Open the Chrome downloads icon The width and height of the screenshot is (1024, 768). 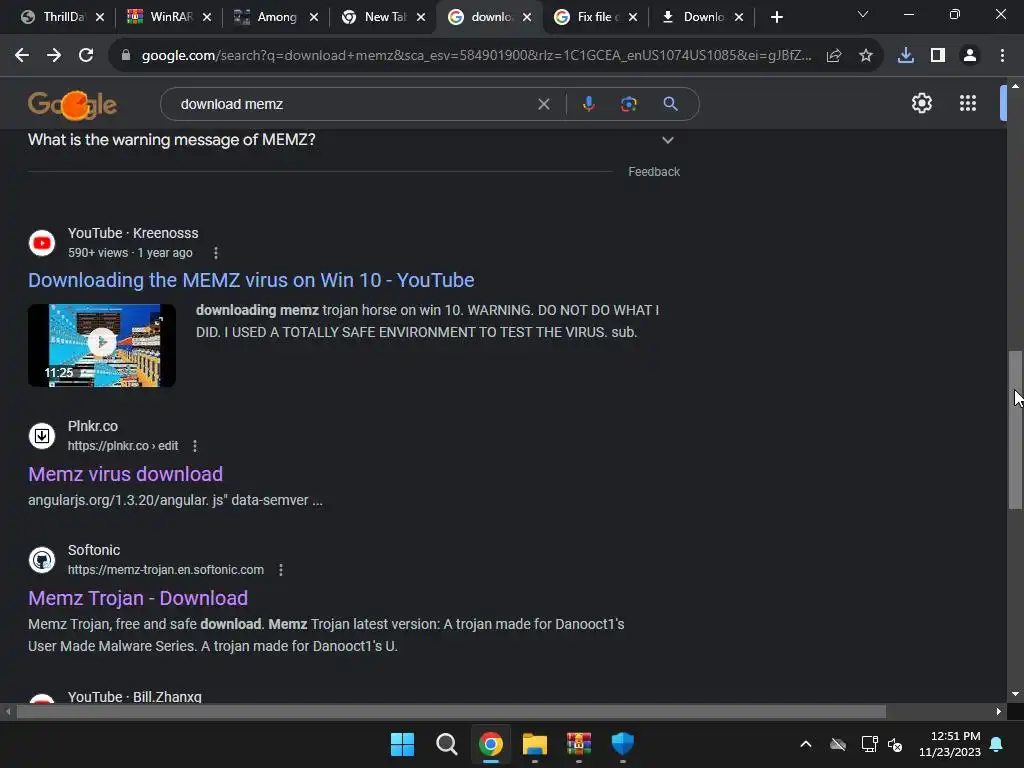click(906, 56)
